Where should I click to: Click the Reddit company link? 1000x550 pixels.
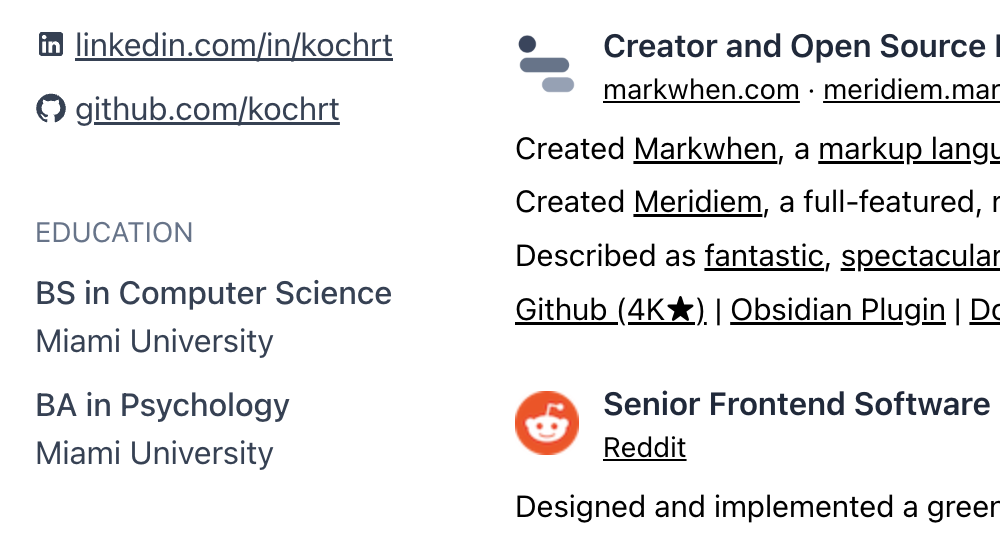645,448
